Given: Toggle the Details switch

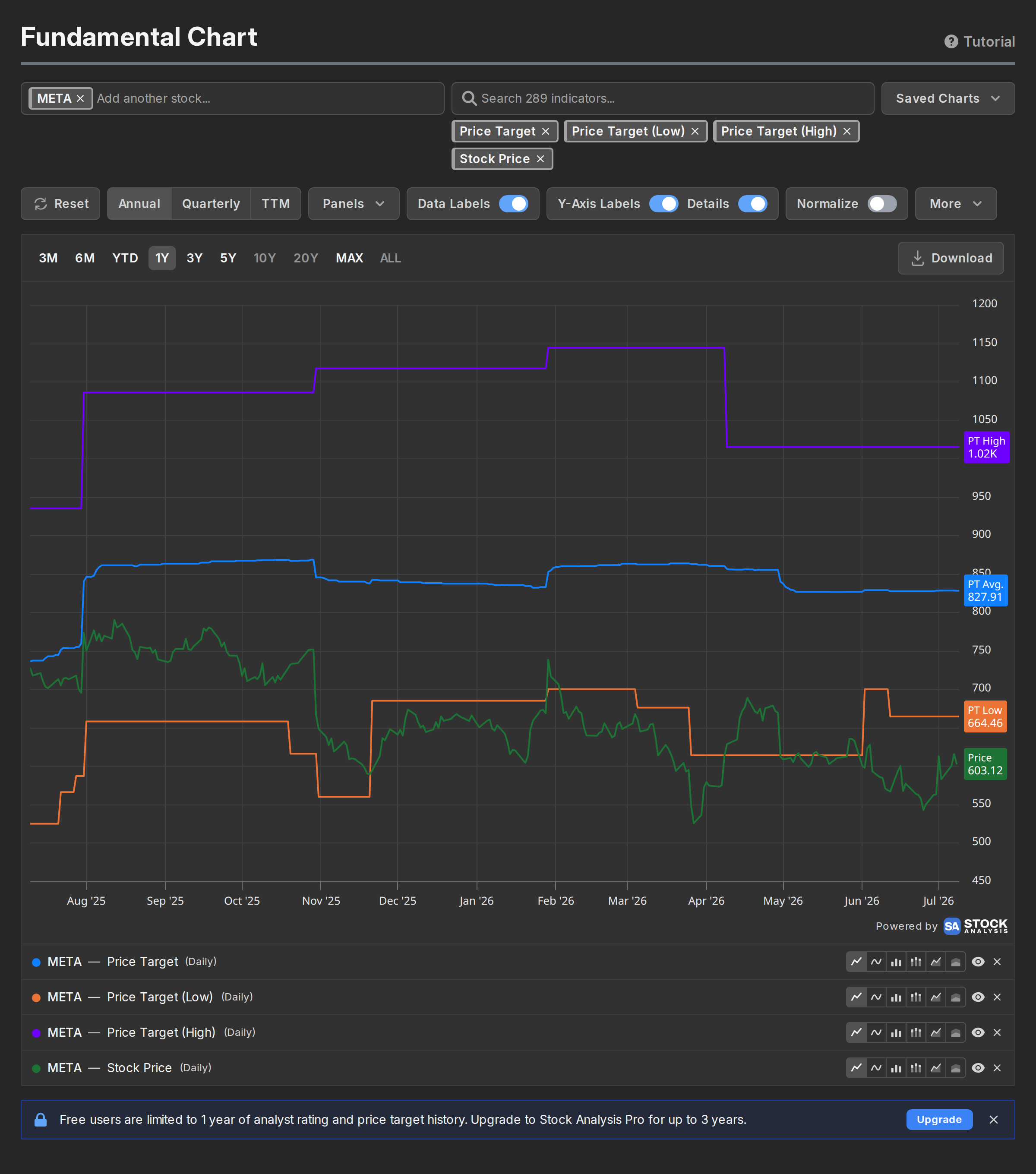Looking at the screenshot, I should [x=752, y=204].
